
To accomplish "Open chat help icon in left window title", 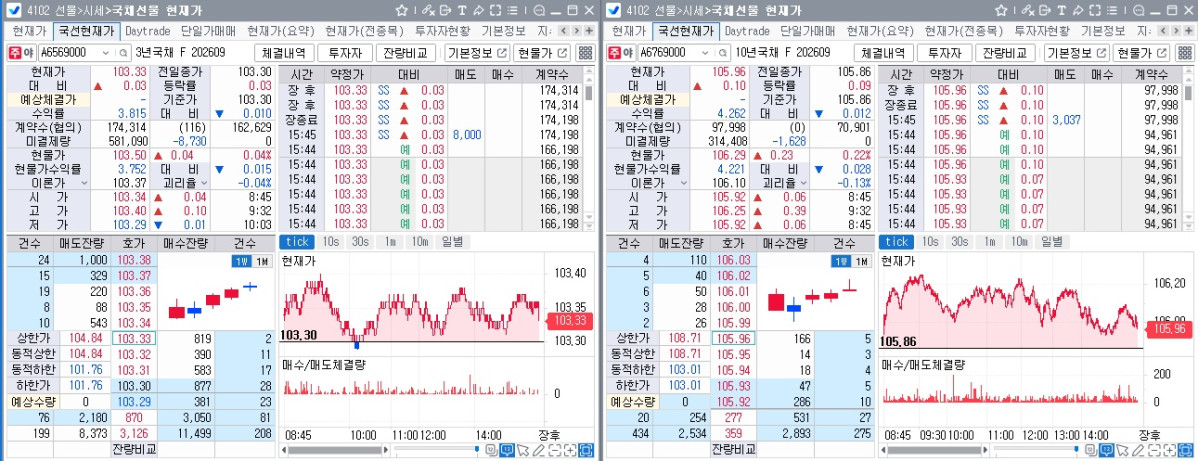I will [539, 11].
